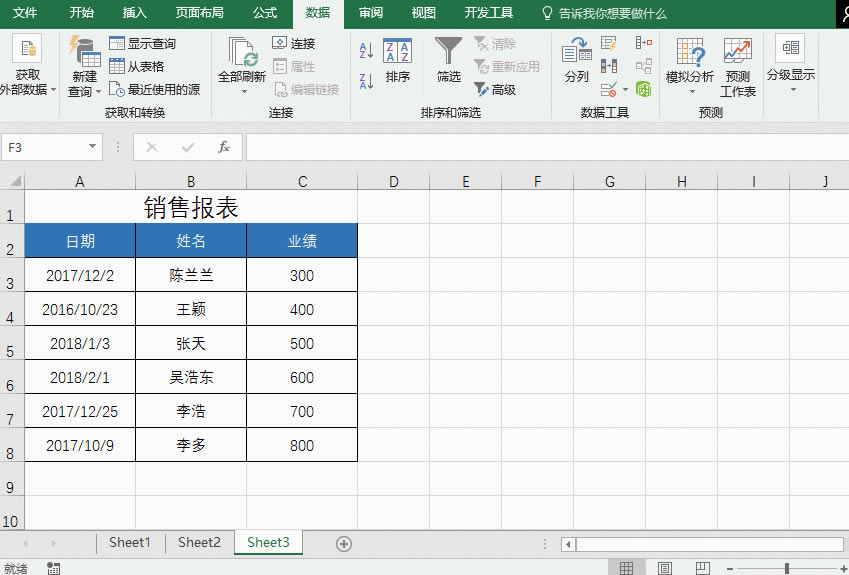
Task: Add a new sheet with plus button
Action: pos(344,543)
